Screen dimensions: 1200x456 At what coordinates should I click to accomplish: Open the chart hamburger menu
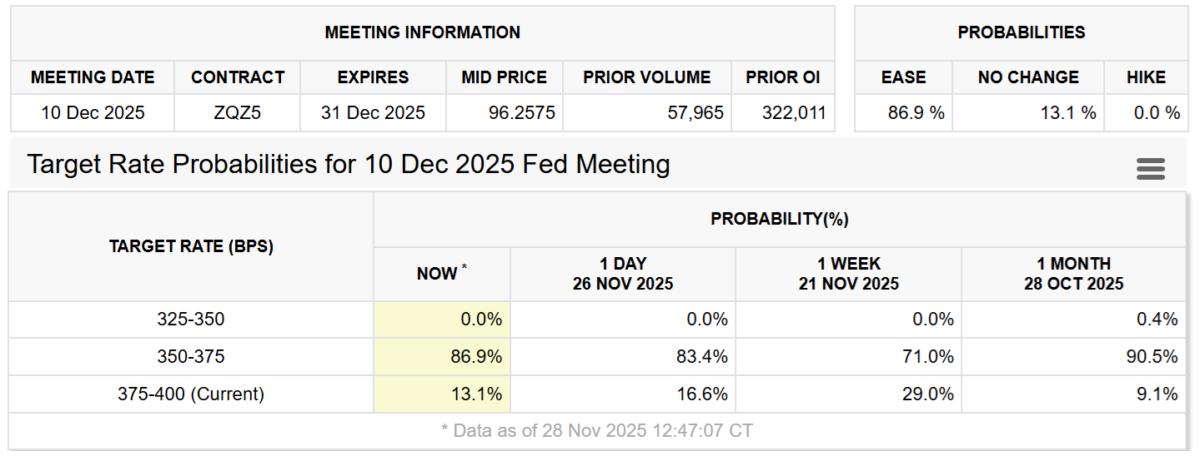(x=1151, y=169)
